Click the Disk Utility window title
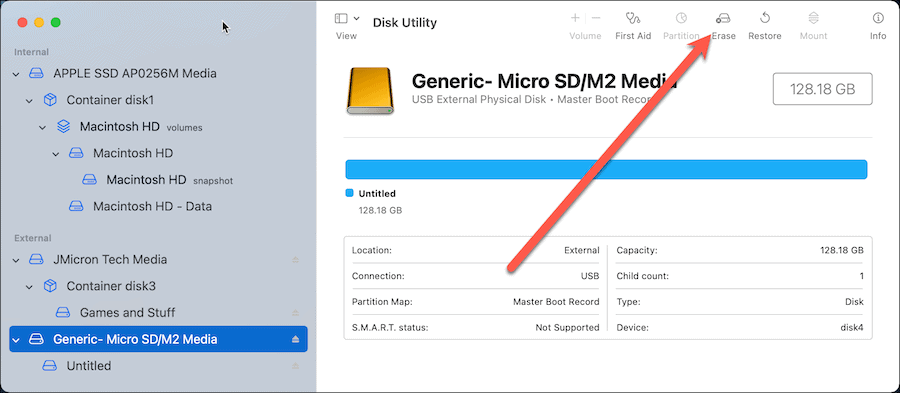The width and height of the screenshot is (900, 393). (405, 22)
